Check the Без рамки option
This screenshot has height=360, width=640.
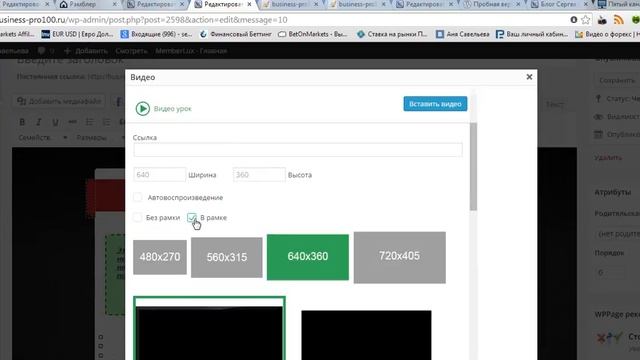[x=138, y=218]
